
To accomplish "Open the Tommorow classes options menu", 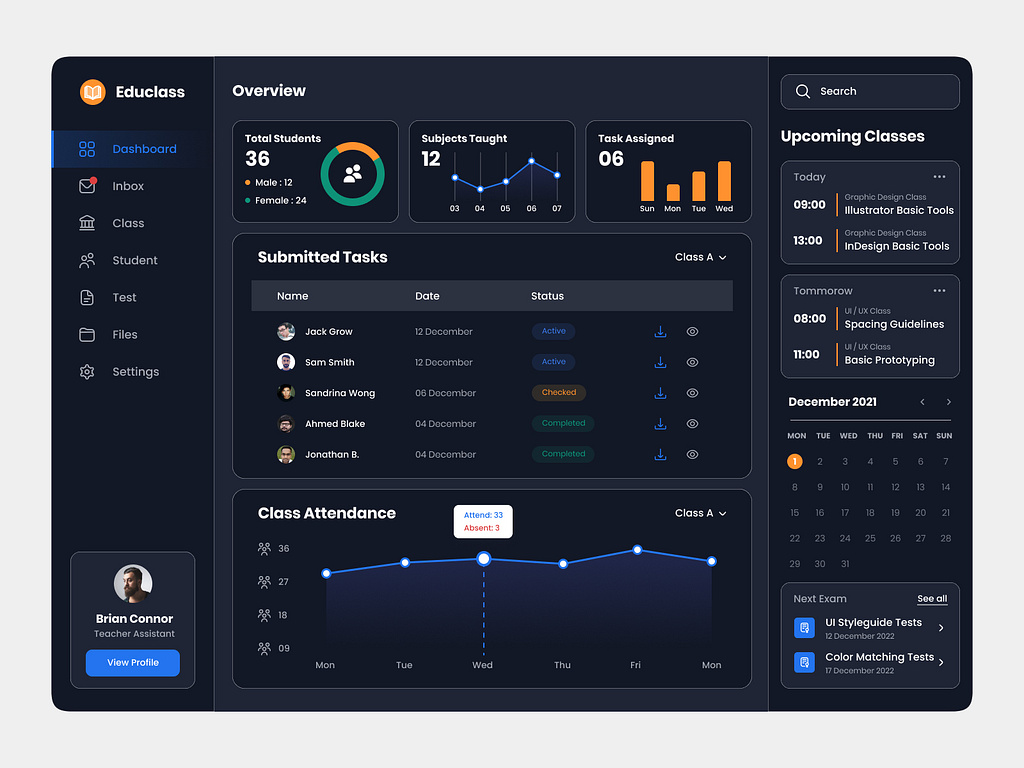I will click(939, 290).
